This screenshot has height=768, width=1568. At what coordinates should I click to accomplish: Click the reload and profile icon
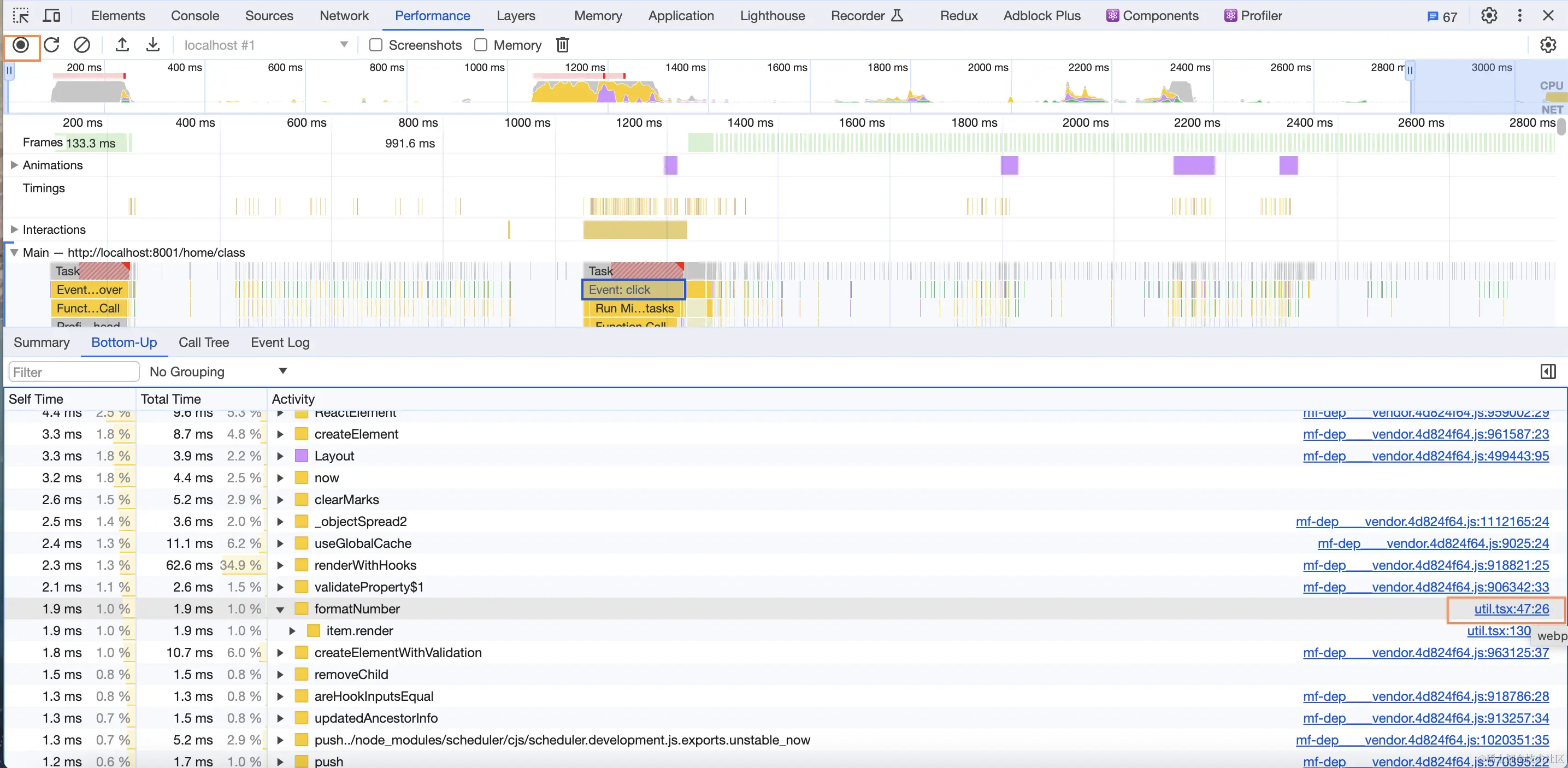coord(52,45)
